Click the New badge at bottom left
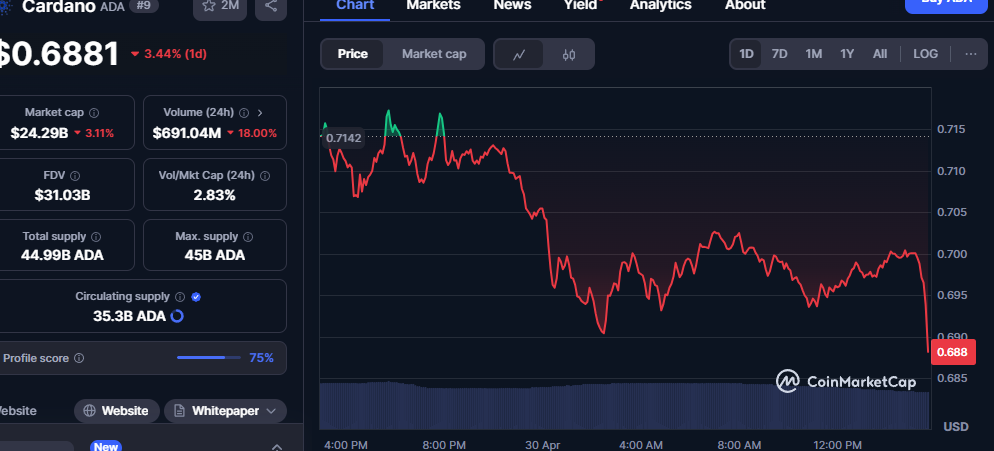 tap(105, 447)
